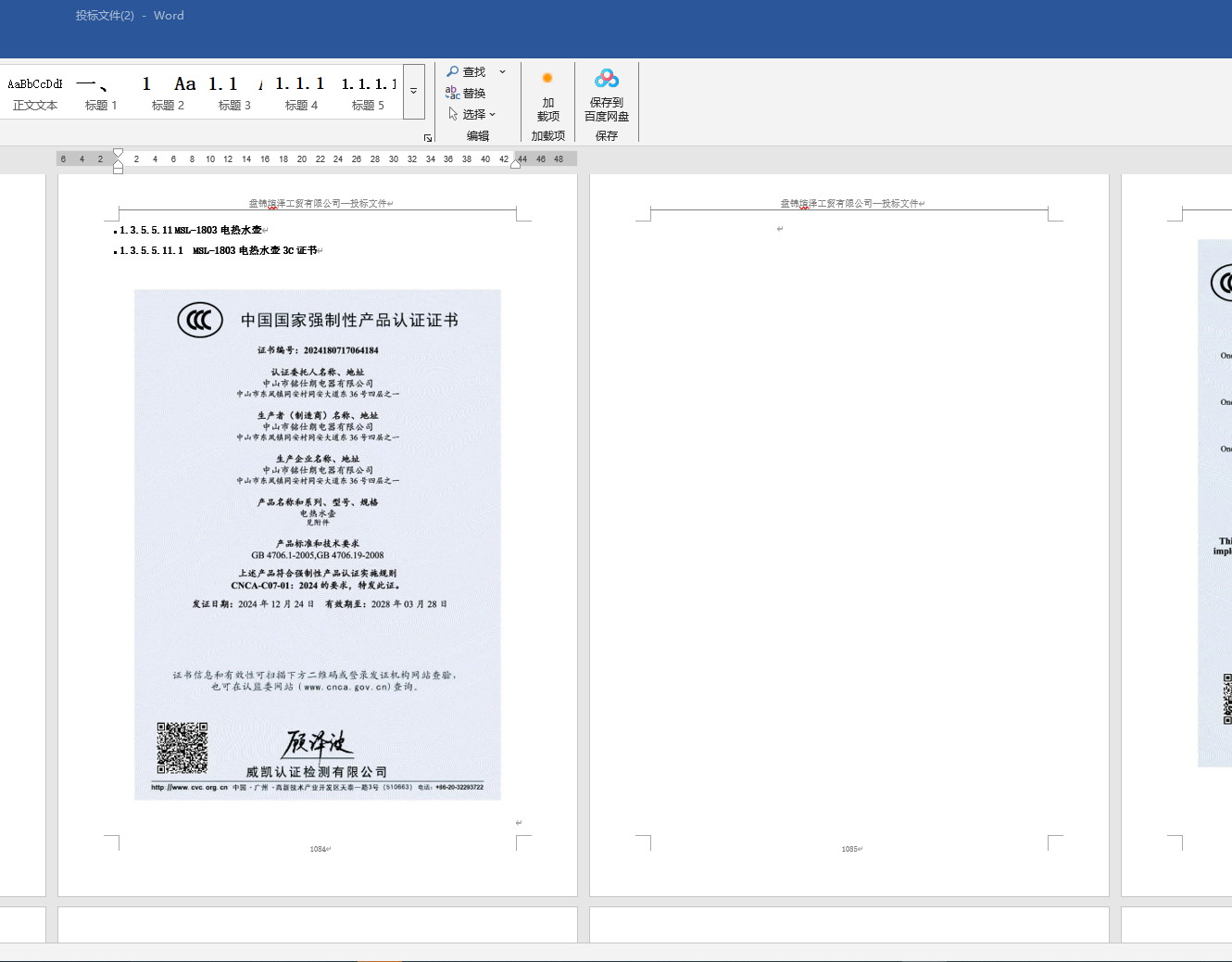1232x962 pixels.
Task: Apply the 标题 1 style
Action: (x=101, y=93)
